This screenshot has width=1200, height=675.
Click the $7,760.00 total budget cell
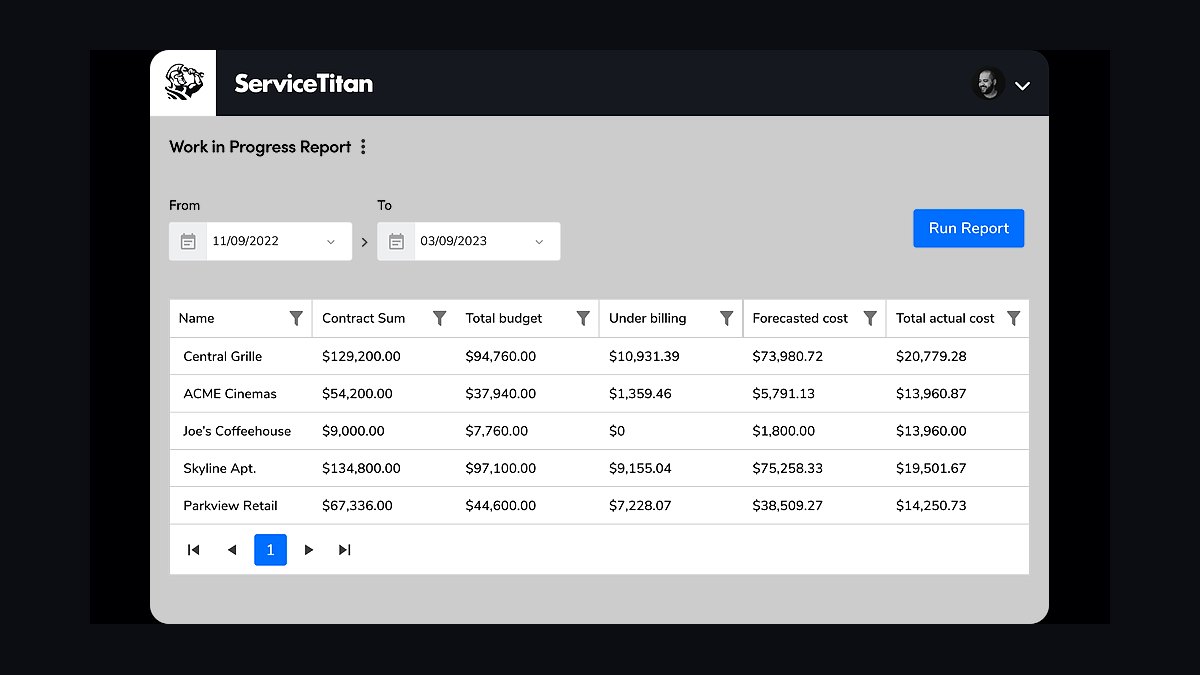click(497, 431)
